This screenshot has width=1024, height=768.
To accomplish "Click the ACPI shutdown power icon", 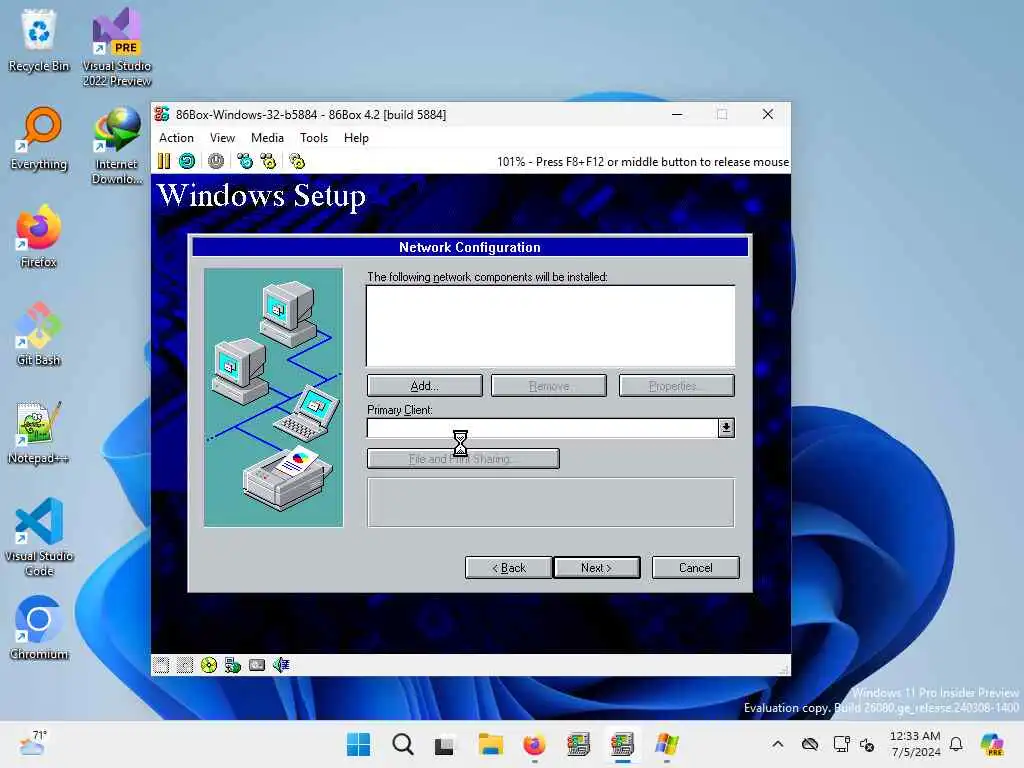I will [x=216, y=161].
